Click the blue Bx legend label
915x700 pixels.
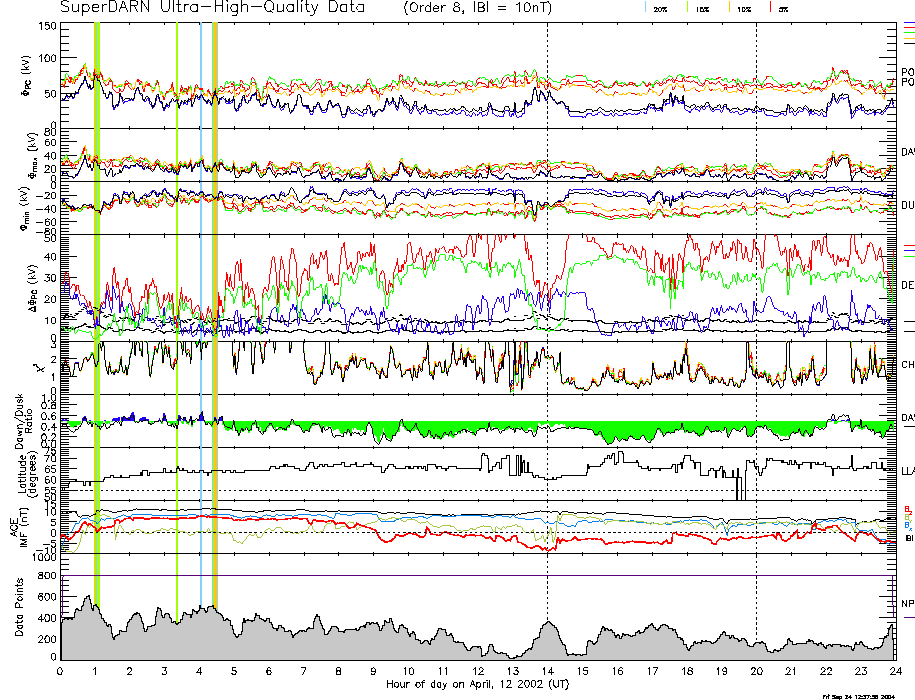908,525
